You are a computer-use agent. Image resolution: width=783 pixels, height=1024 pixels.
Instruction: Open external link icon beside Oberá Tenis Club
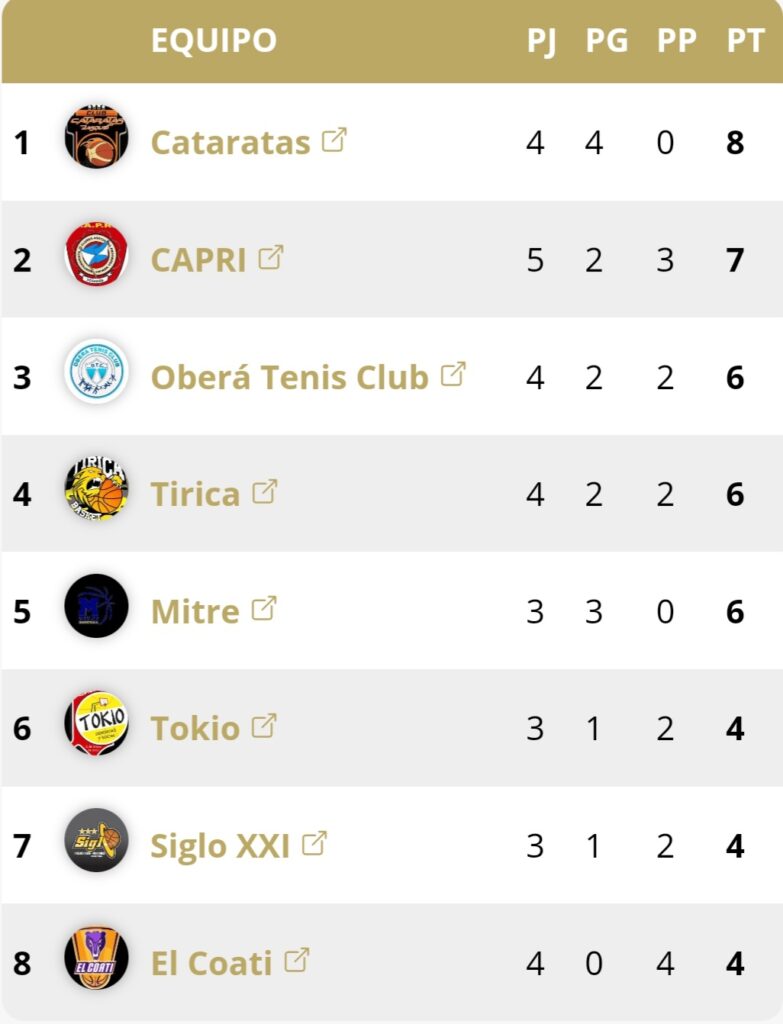(x=453, y=374)
